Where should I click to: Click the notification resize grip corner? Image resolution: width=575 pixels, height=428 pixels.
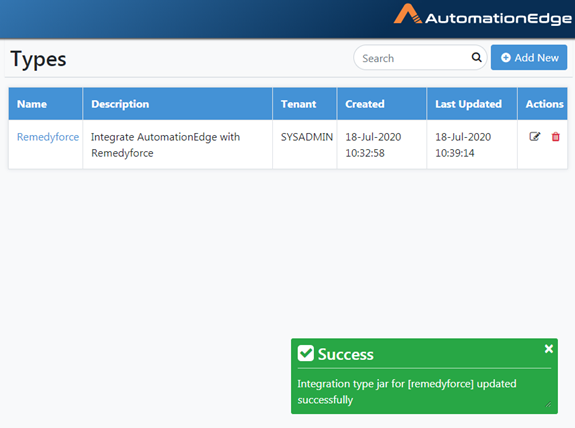pos(548,404)
